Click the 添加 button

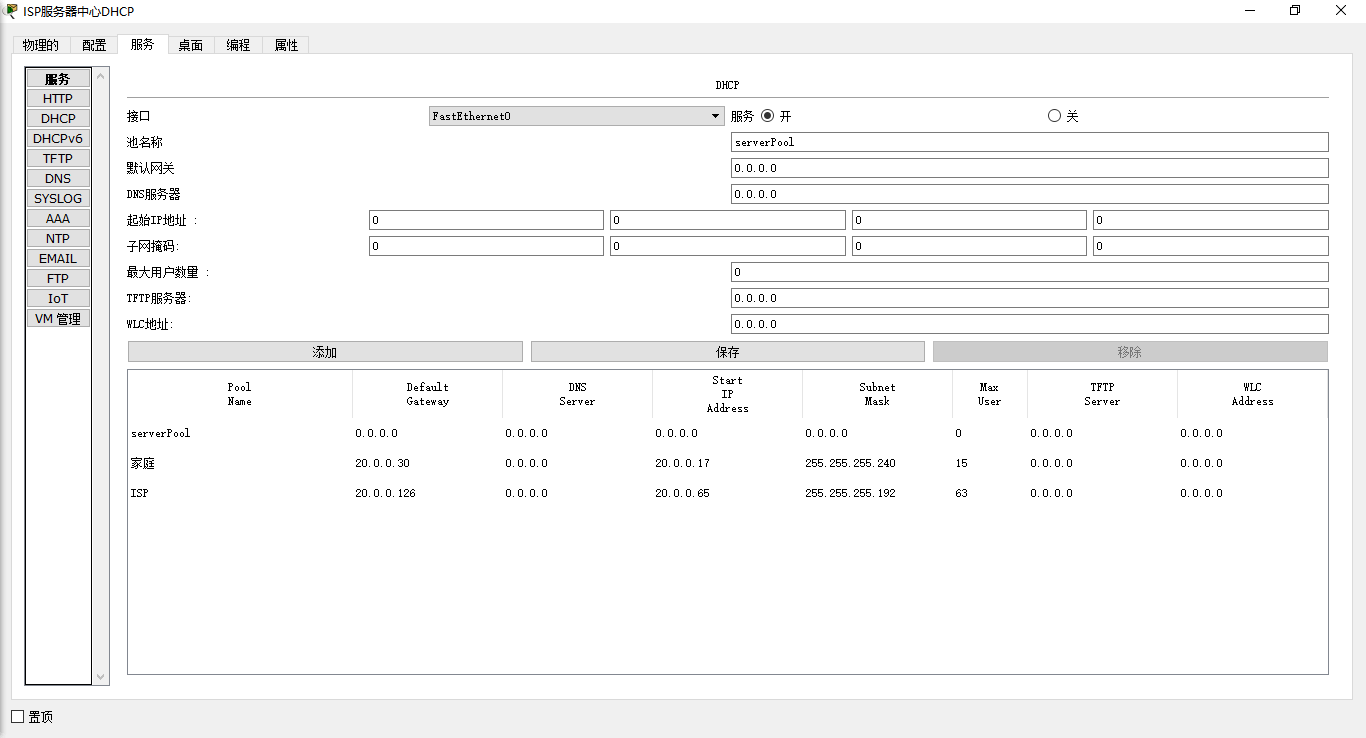point(325,352)
